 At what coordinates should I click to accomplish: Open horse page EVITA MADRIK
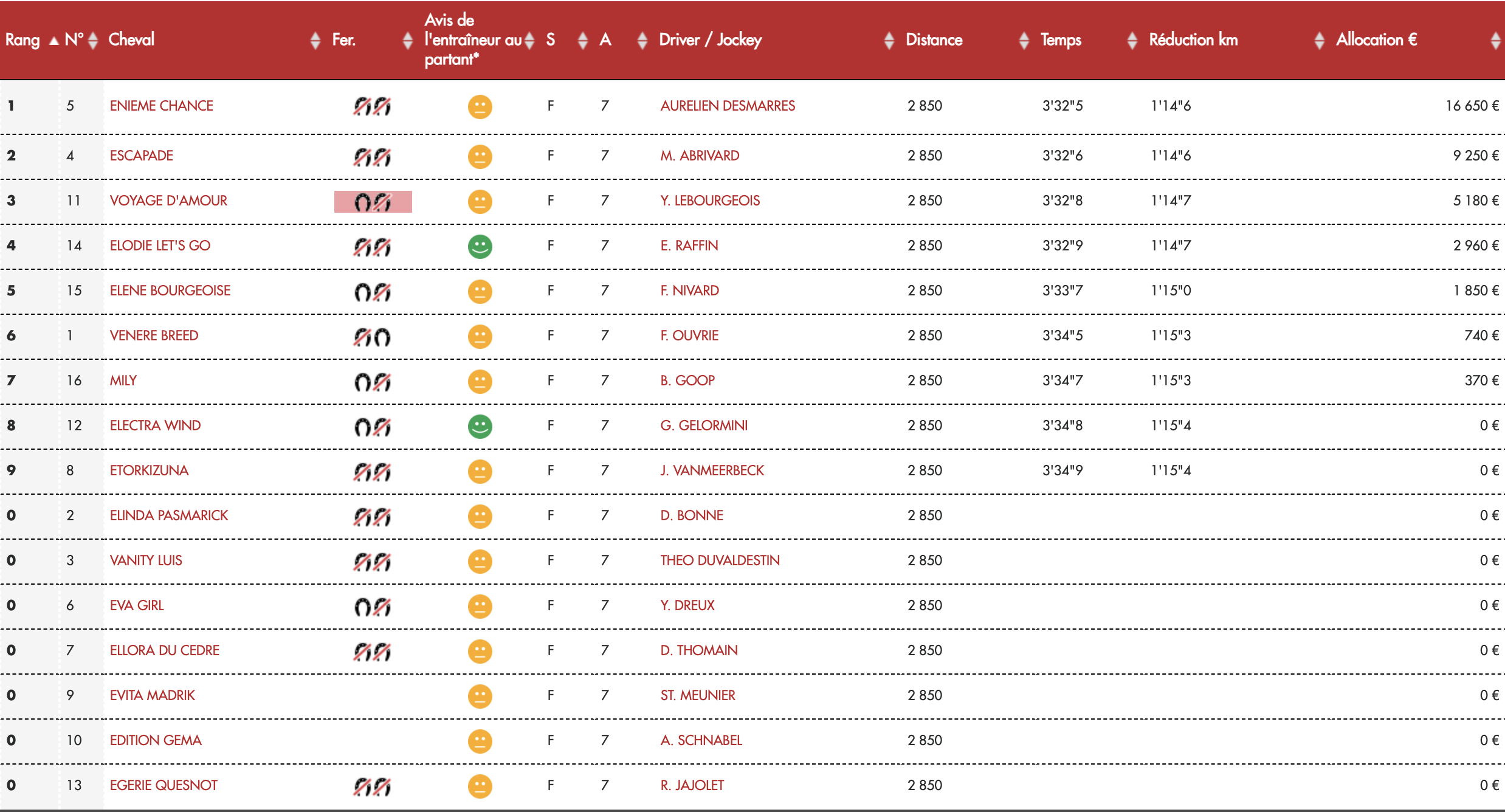(x=153, y=695)
